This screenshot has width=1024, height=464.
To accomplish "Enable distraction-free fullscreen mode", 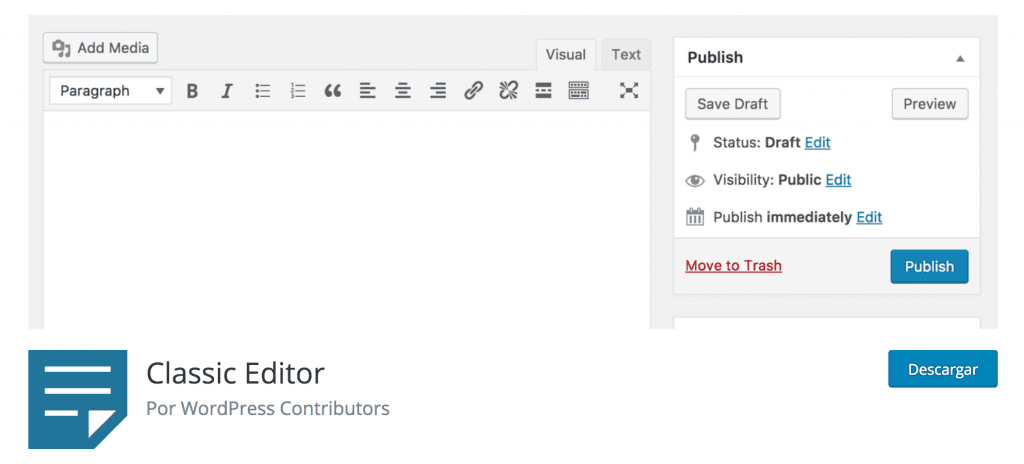I will (629, 91).
